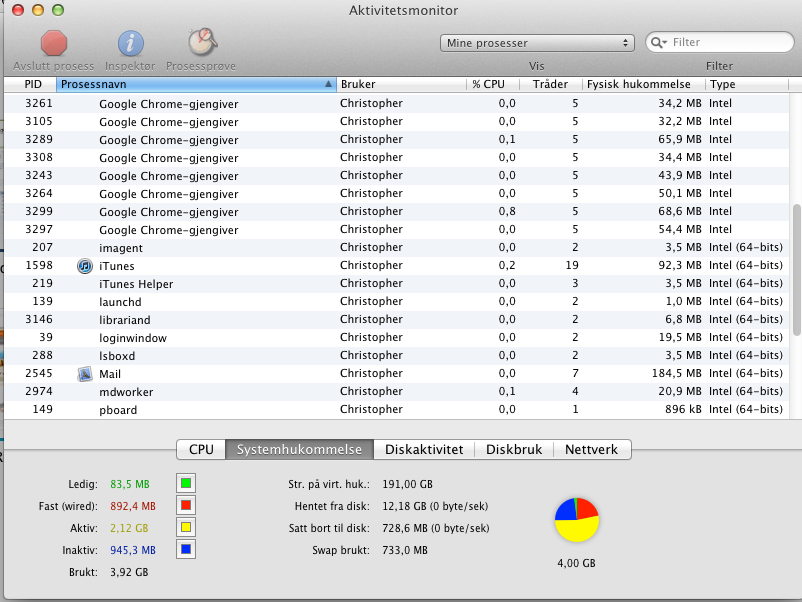This screenshot has width=802, height=602.
Task: Select the librariand process row
Action: point(397,319)
